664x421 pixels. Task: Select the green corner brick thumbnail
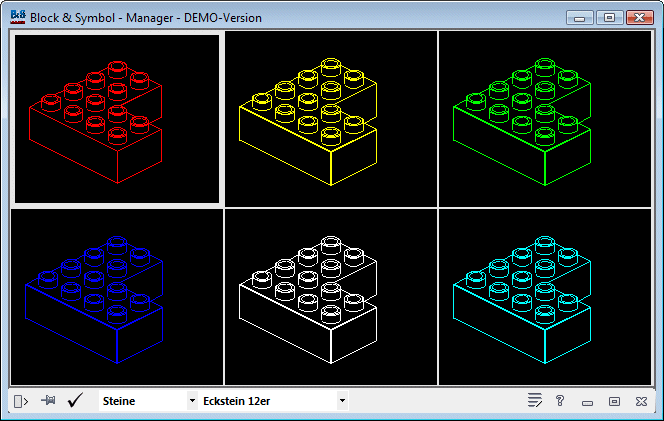click(545, 119)
